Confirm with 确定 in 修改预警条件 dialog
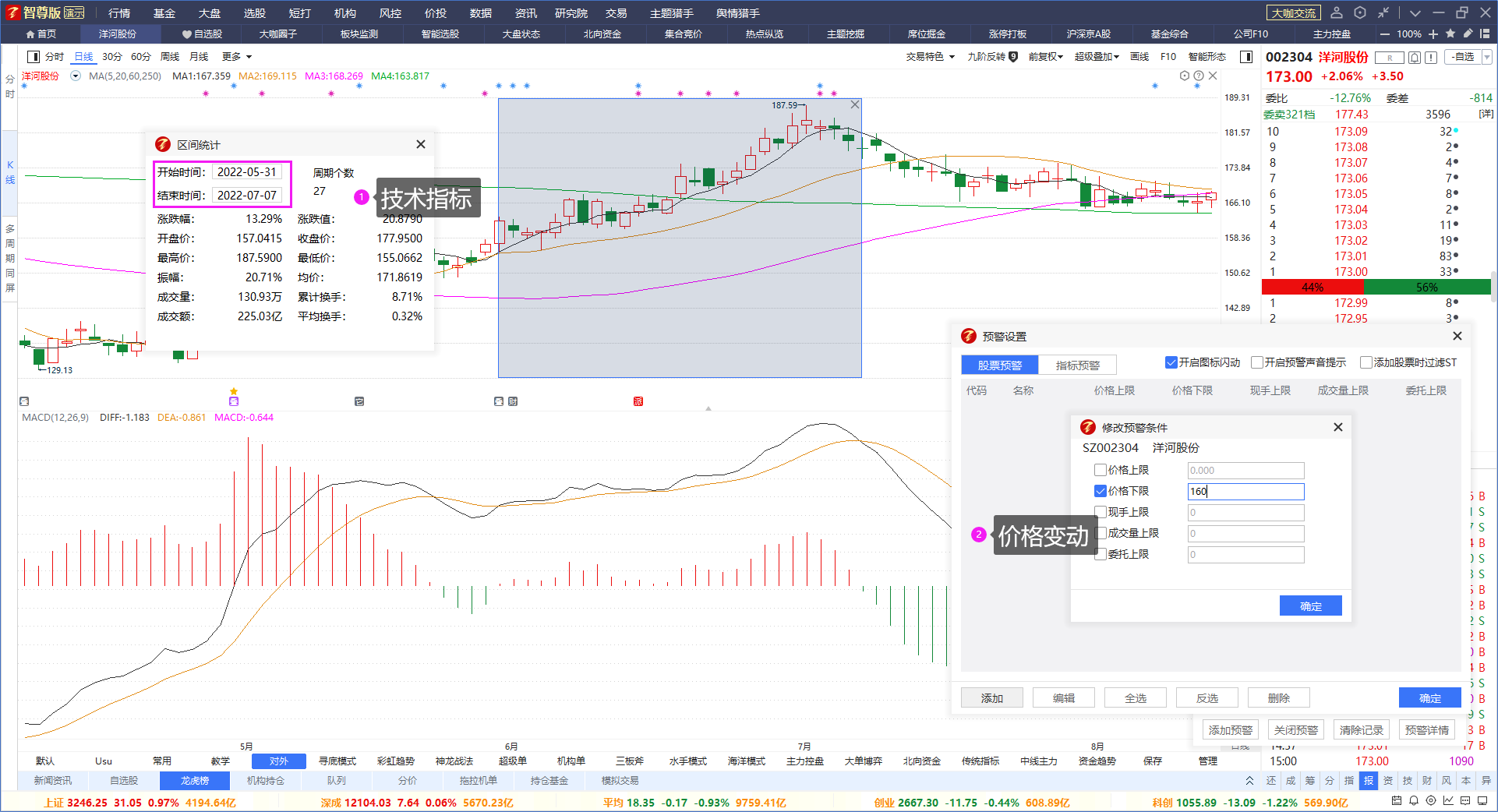 (x=1311, y=606)
